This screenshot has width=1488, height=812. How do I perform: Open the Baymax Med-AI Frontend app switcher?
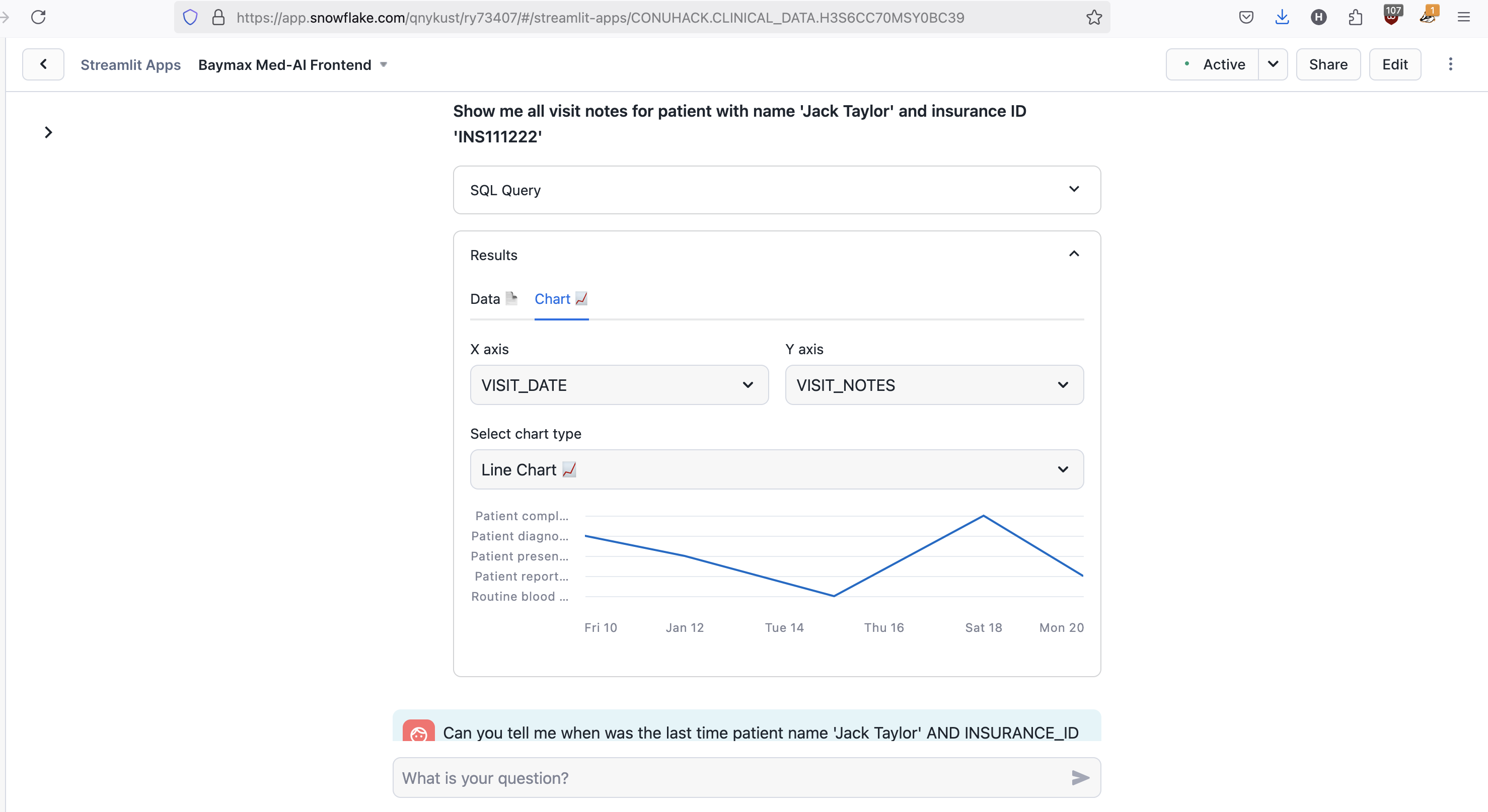click(383, 64)
